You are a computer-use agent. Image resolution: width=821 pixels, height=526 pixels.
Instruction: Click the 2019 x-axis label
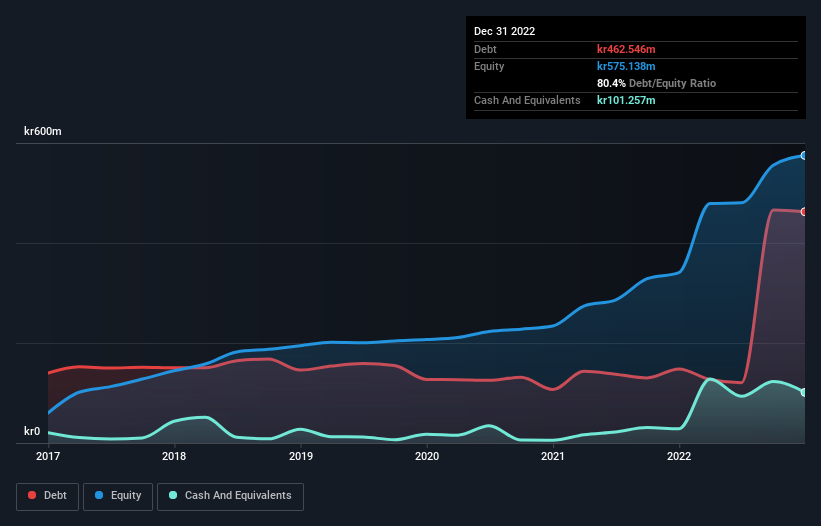pos(301,456)
